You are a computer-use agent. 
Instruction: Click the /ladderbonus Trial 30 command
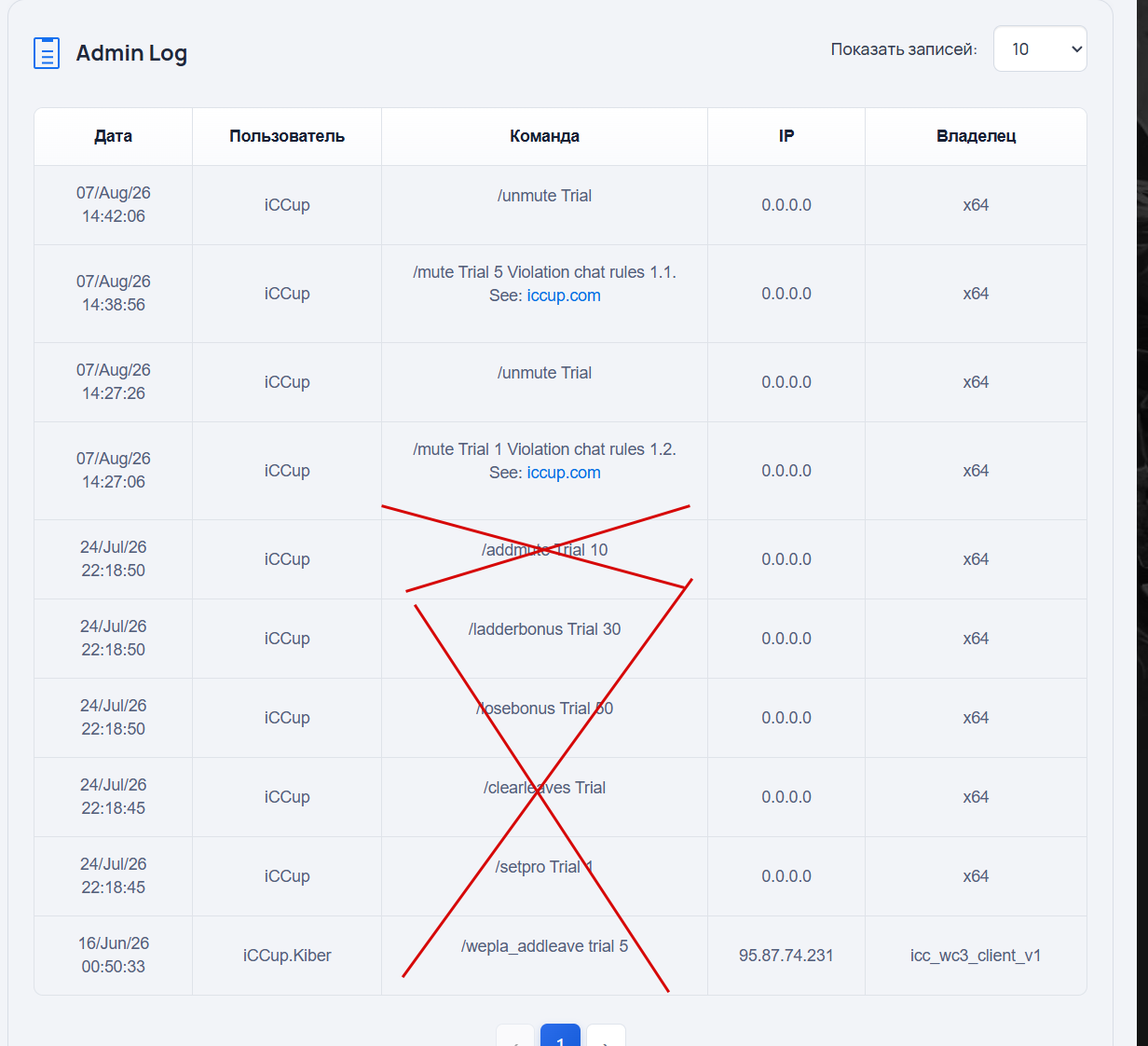[x=544, y=629]
